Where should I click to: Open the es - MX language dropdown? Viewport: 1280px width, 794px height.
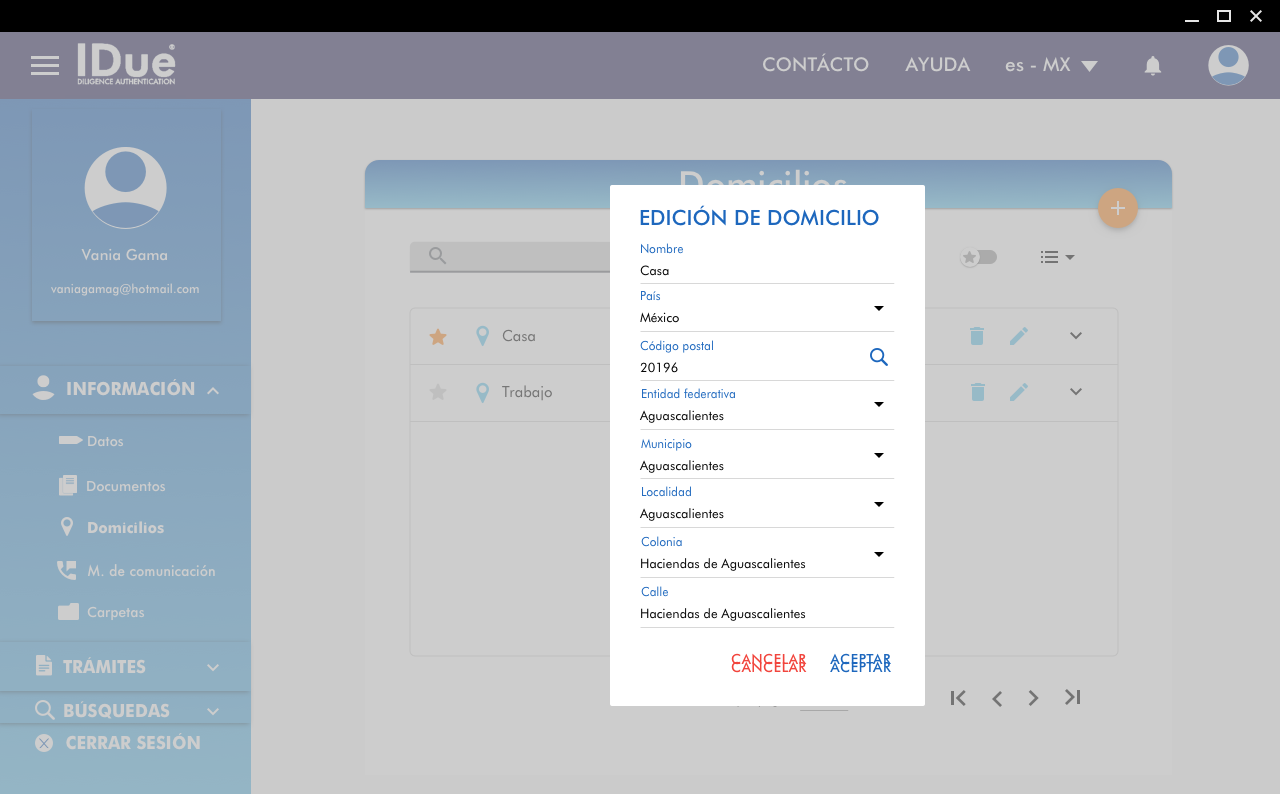click(1051, 66)
